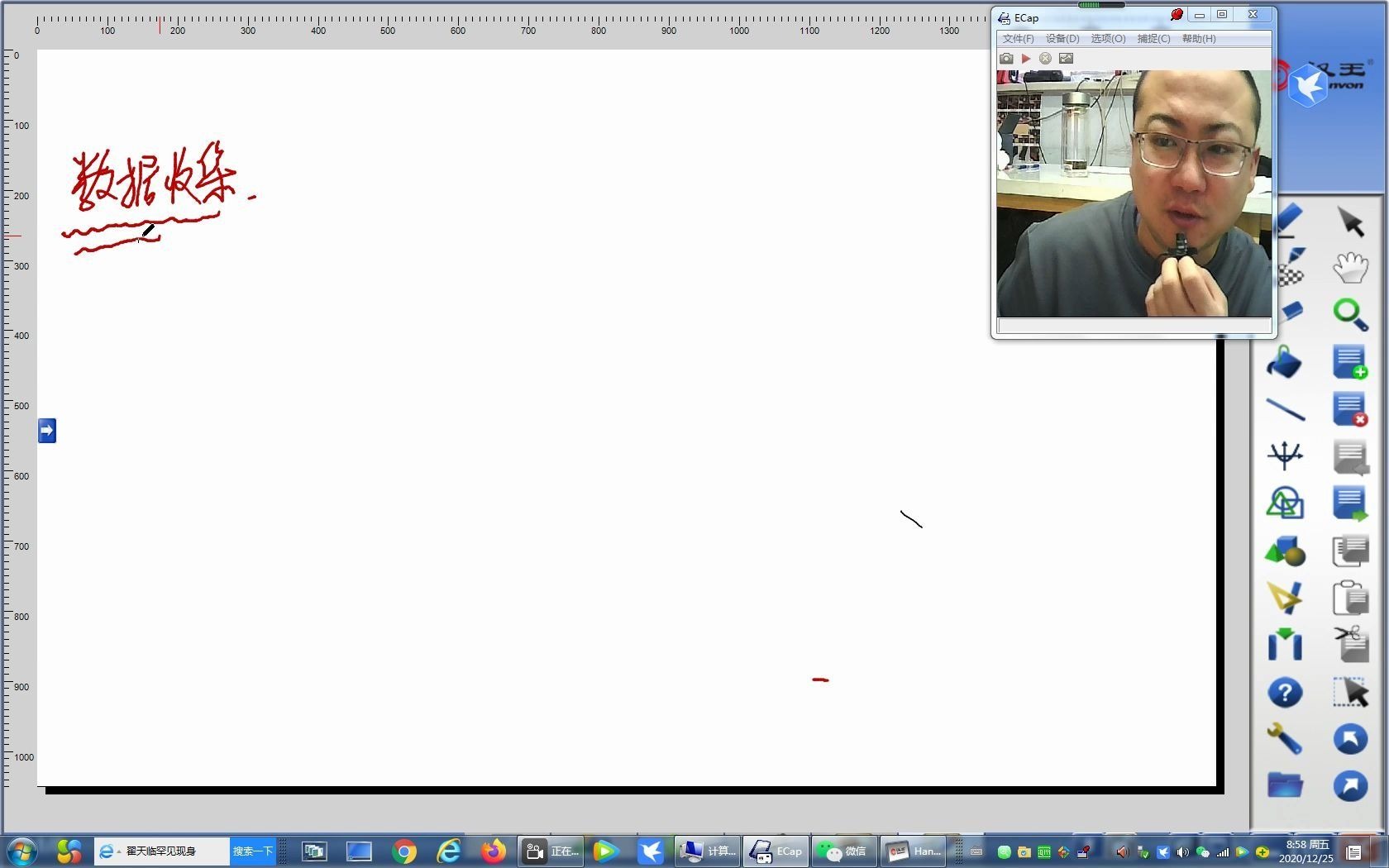Delete the page with the red X page icon
The image size is (1389, 868).
coord(1350,409)
